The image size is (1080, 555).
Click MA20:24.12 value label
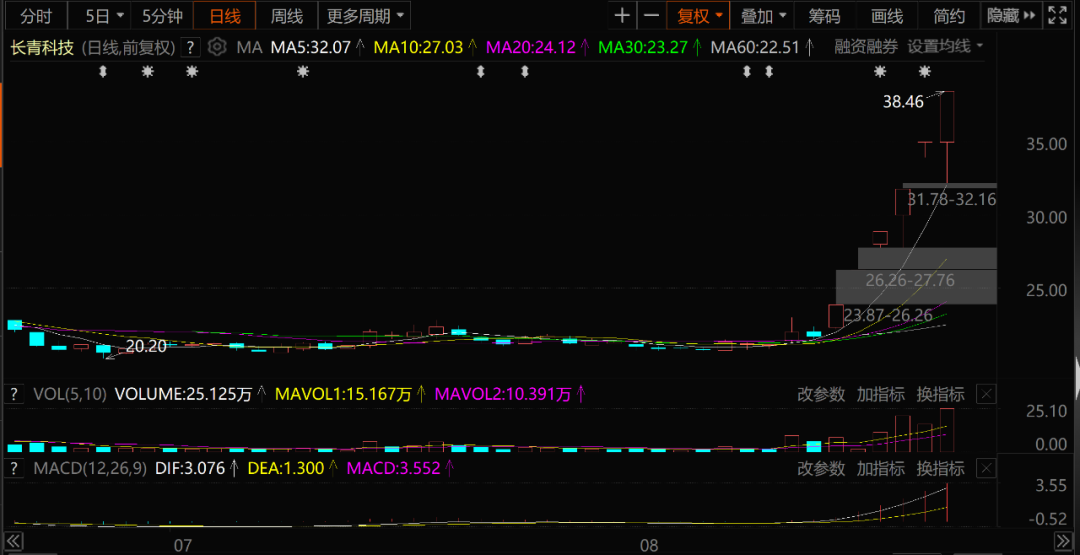click(x=530, y=48)
